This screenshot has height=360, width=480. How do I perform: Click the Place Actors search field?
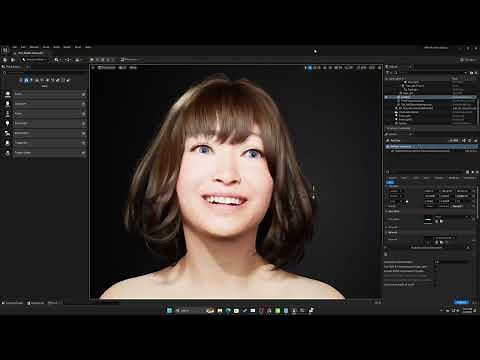pos(45,72)
